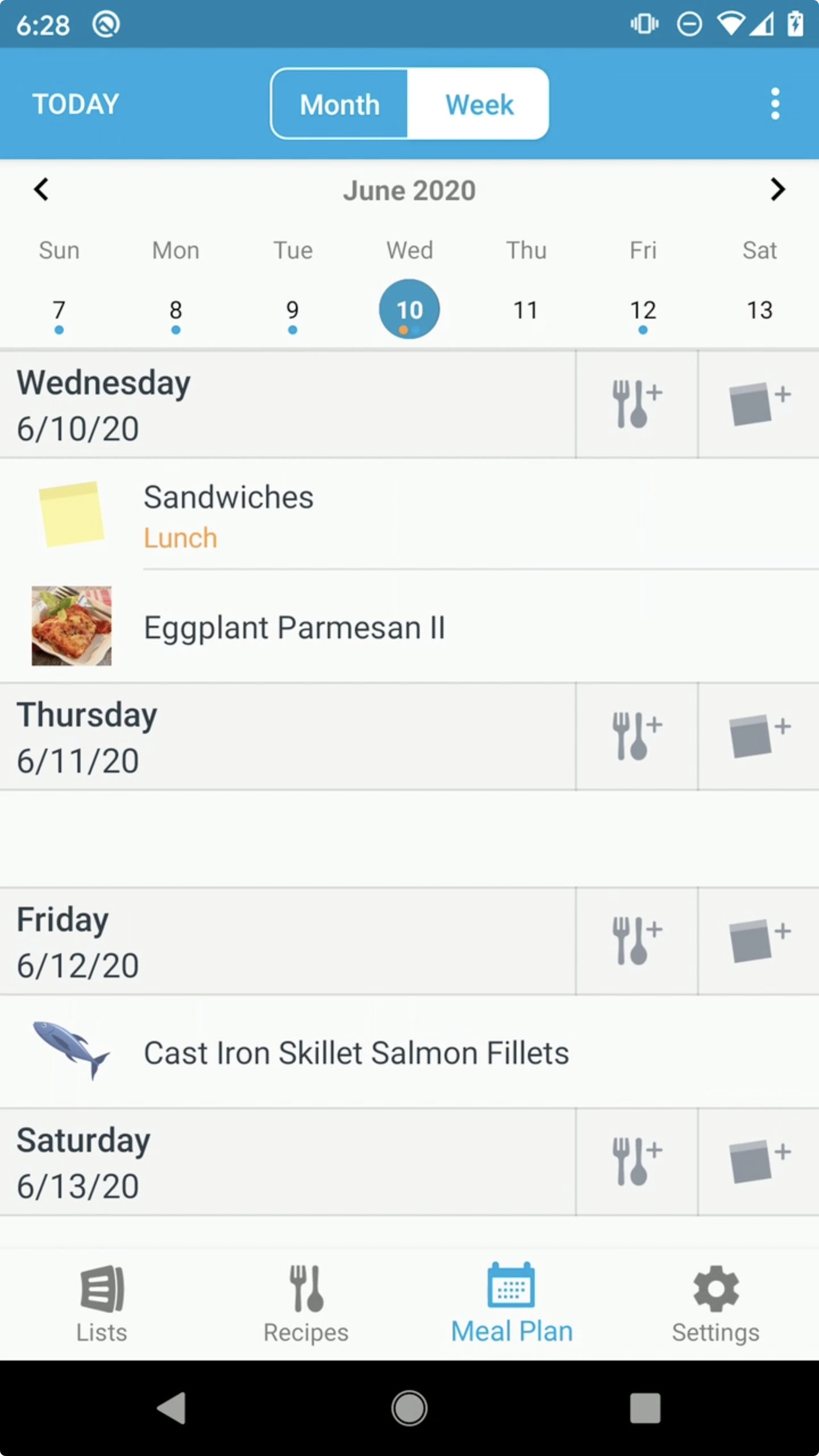Select Friday 12 in the calendar
819x1456 pixels.
pos(643,311)
